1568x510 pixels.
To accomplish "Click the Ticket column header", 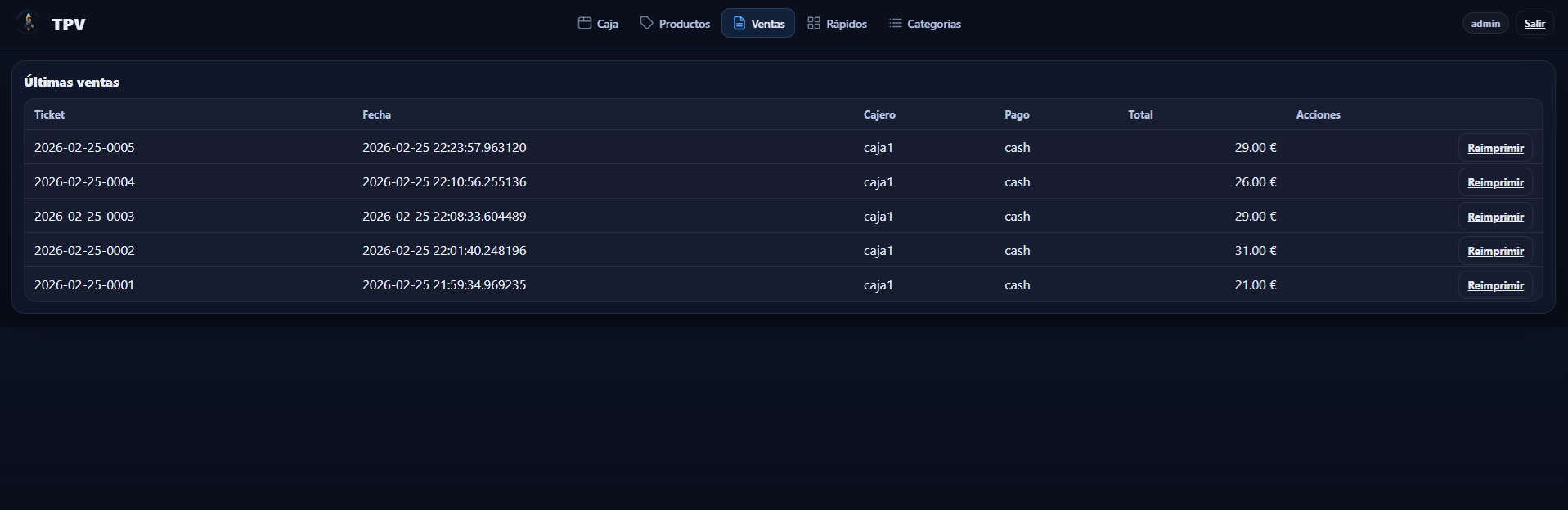I will tap(49, 114).
